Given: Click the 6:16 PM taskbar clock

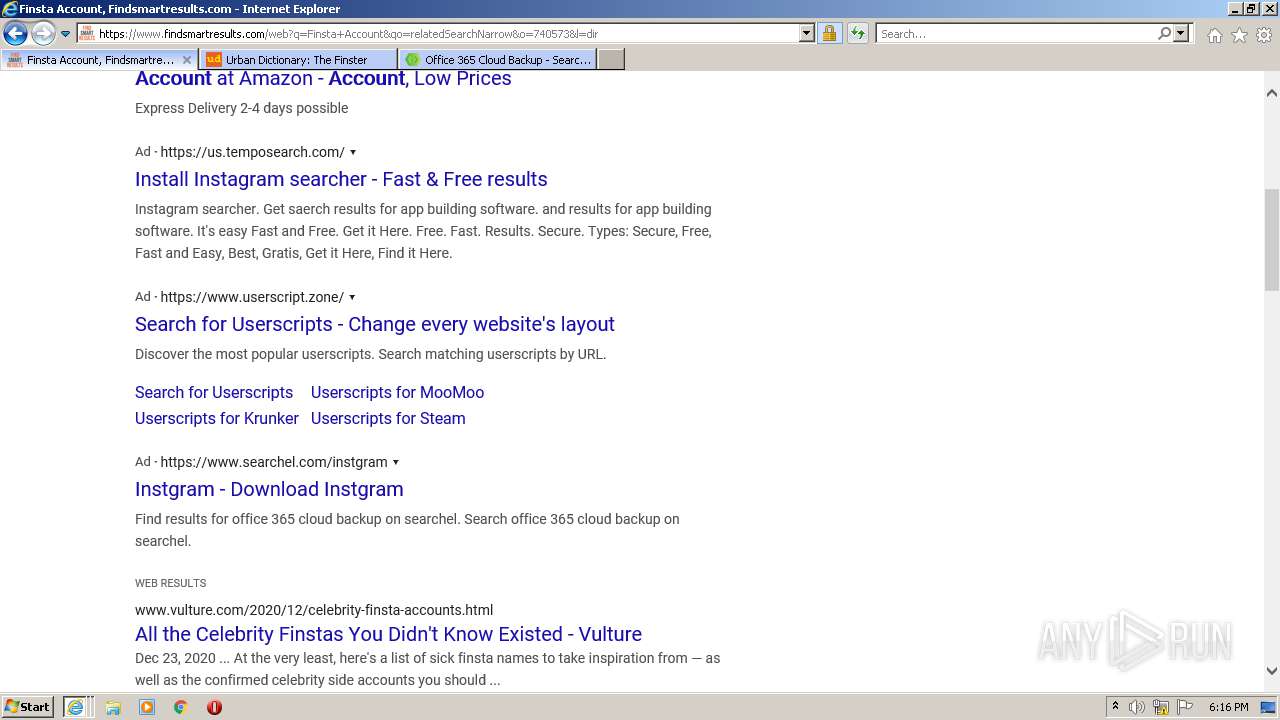Looking at the screenshot, I should (1228, 707).
